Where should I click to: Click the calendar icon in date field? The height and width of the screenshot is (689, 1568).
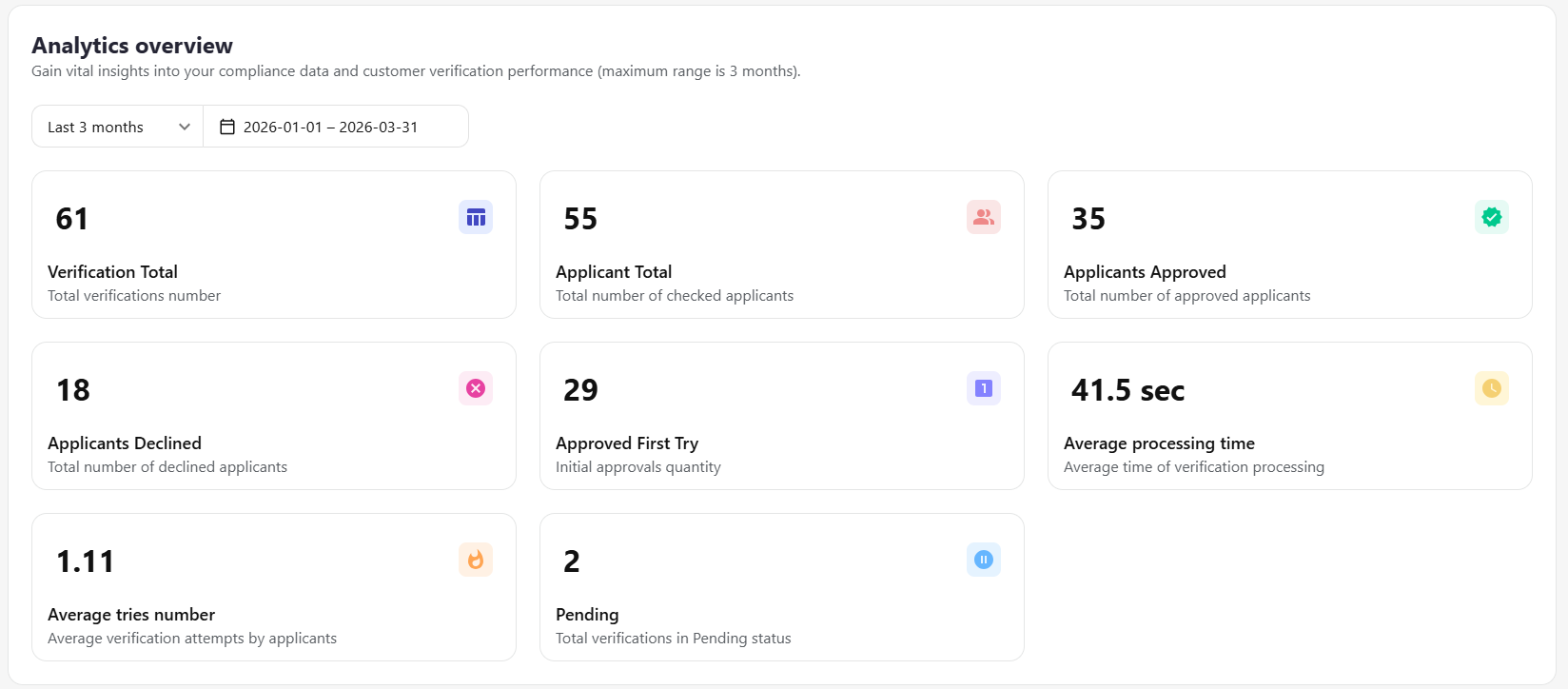227,127
